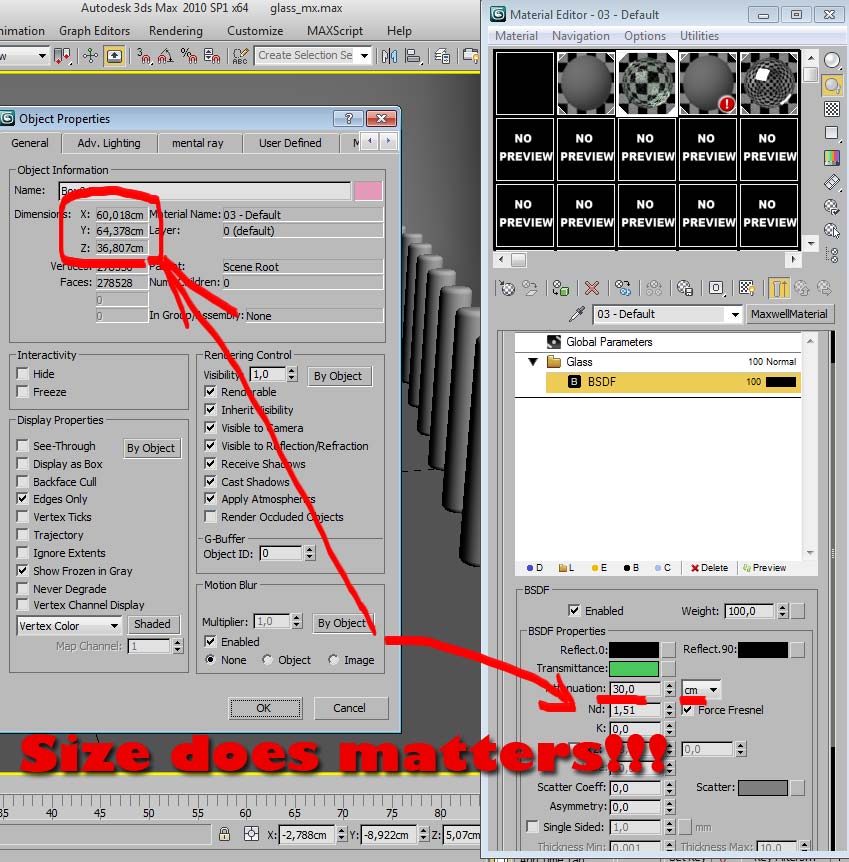Uncheck Force Fresnel checkbox
The image size is (849, 862).
[x=687, y=709]
